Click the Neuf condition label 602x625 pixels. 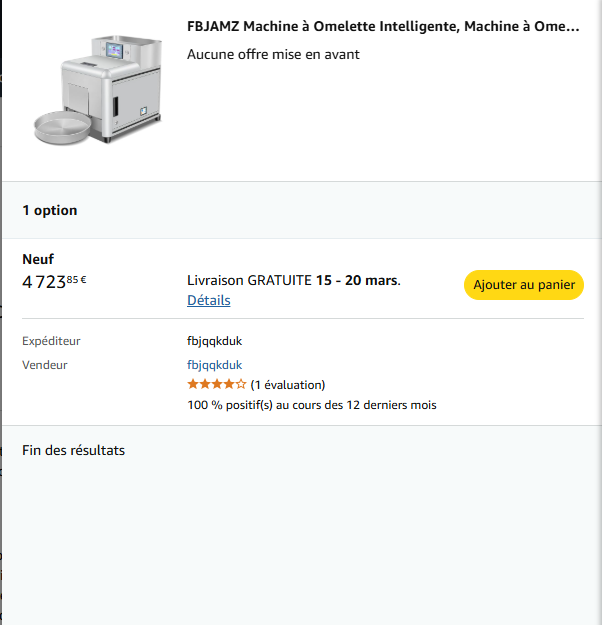38,259
